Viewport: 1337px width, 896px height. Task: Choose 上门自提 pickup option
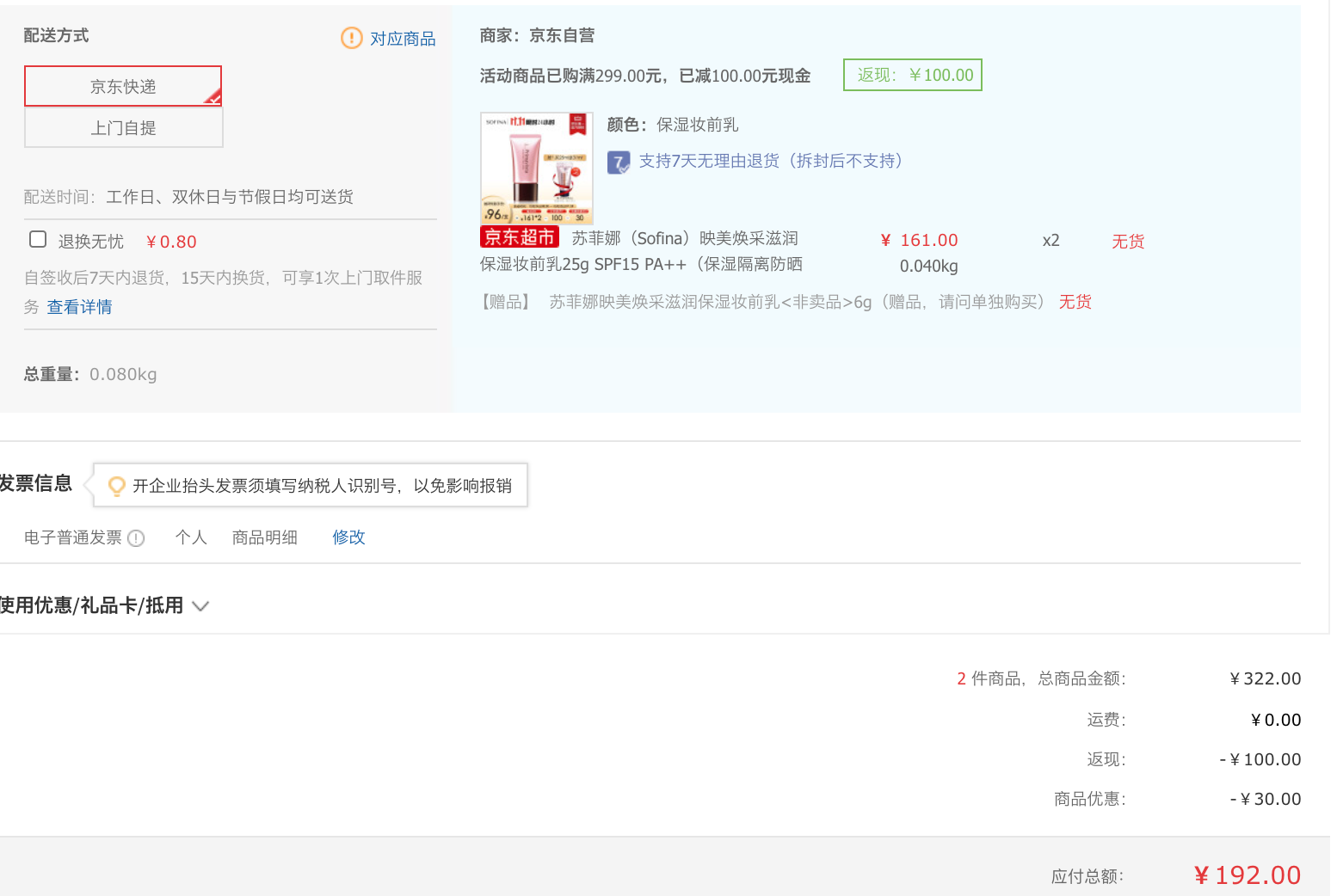pyautogui.click(x=123, y=127)
